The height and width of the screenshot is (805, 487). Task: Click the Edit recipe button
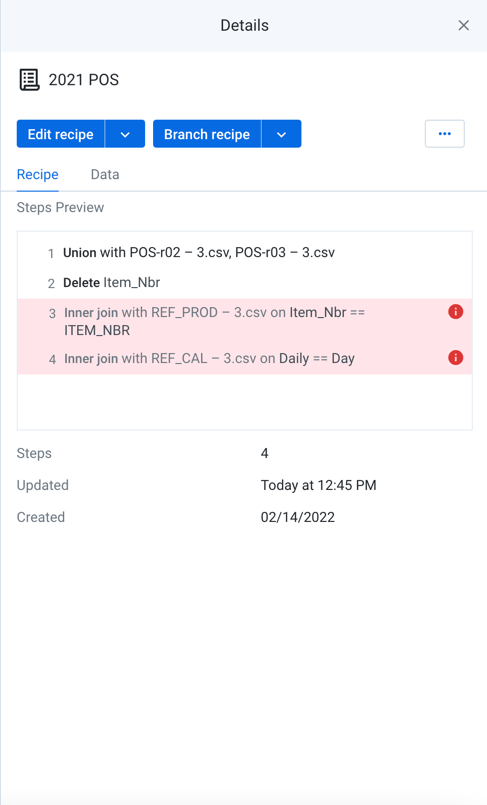pos(61,134)
